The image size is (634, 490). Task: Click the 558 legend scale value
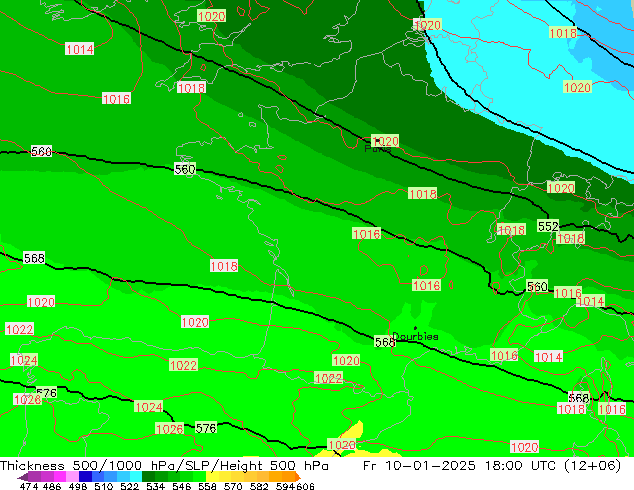pyautogui.click(x=207, y=486)
